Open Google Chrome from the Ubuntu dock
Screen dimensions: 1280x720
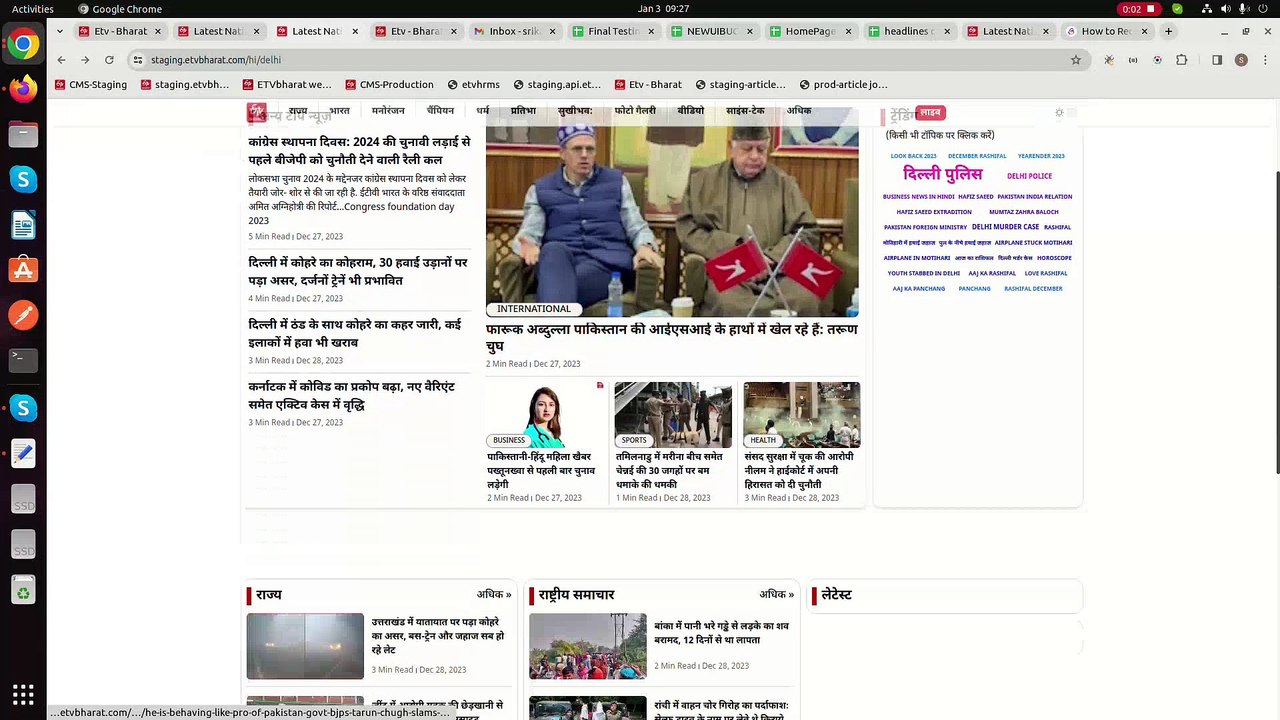23,44
